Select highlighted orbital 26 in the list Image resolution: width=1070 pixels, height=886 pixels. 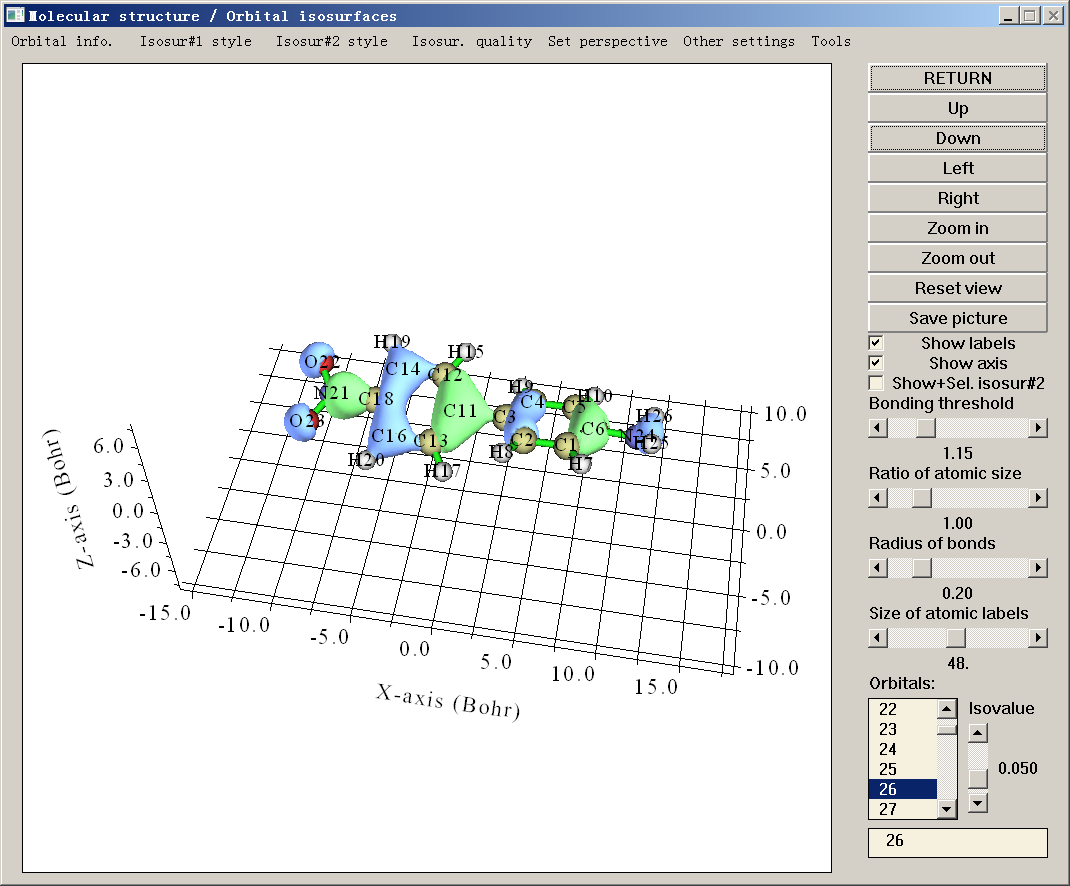tap(903, 789)
